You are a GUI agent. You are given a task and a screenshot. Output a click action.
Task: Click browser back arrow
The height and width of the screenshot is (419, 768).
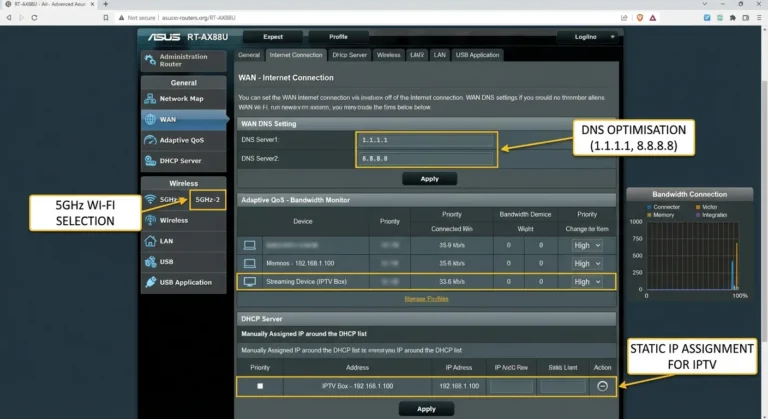click(x=9, y=18)
